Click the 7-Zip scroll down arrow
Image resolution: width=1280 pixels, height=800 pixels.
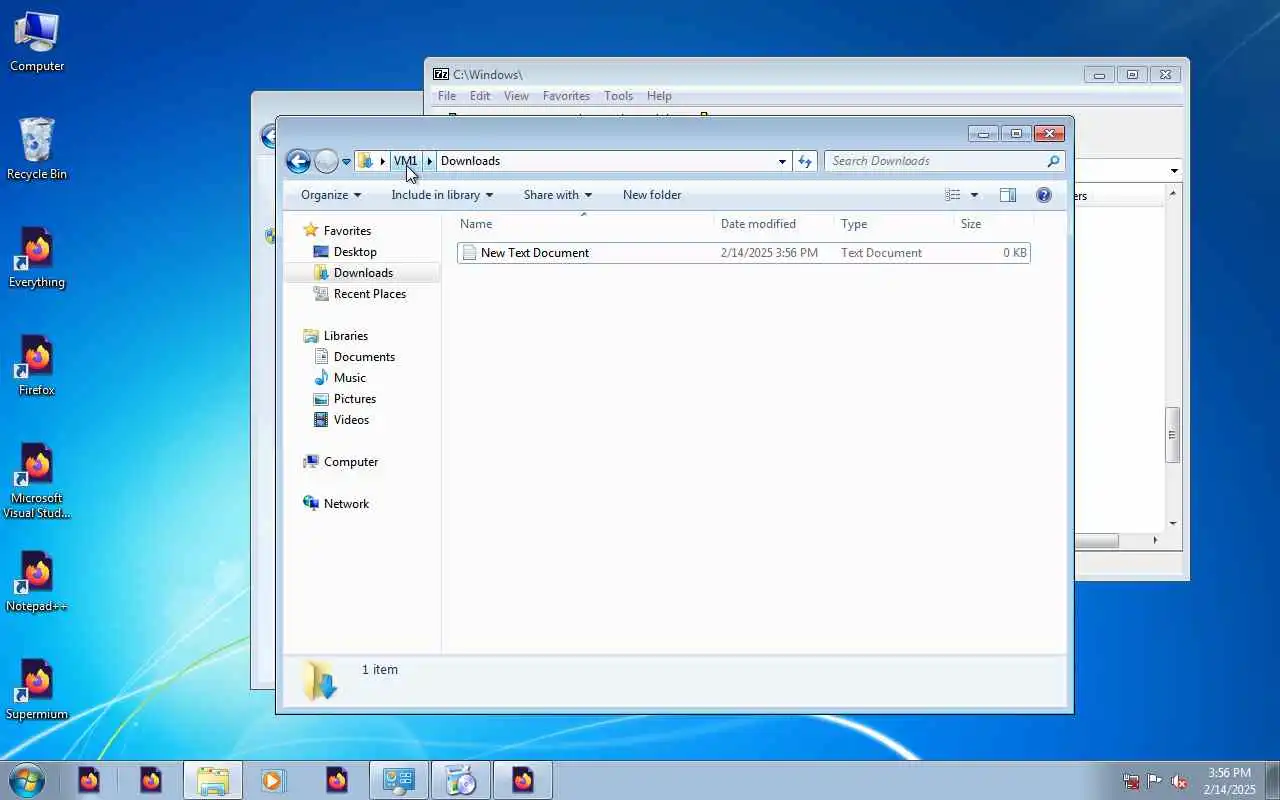[1173, 523]
